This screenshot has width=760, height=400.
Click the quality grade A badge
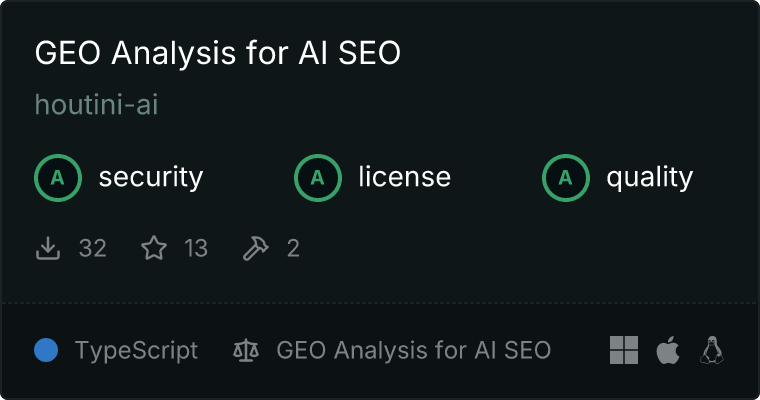click(566, 178)
